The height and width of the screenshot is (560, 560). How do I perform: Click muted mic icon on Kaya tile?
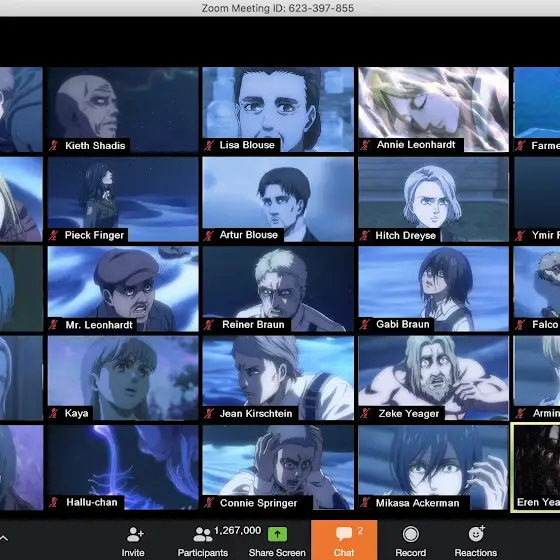click(54, 413)
